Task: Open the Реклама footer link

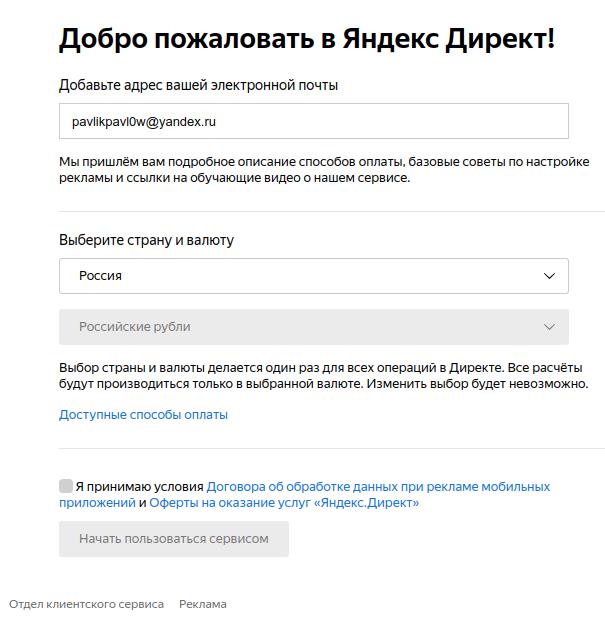Action: coord(203,604)
